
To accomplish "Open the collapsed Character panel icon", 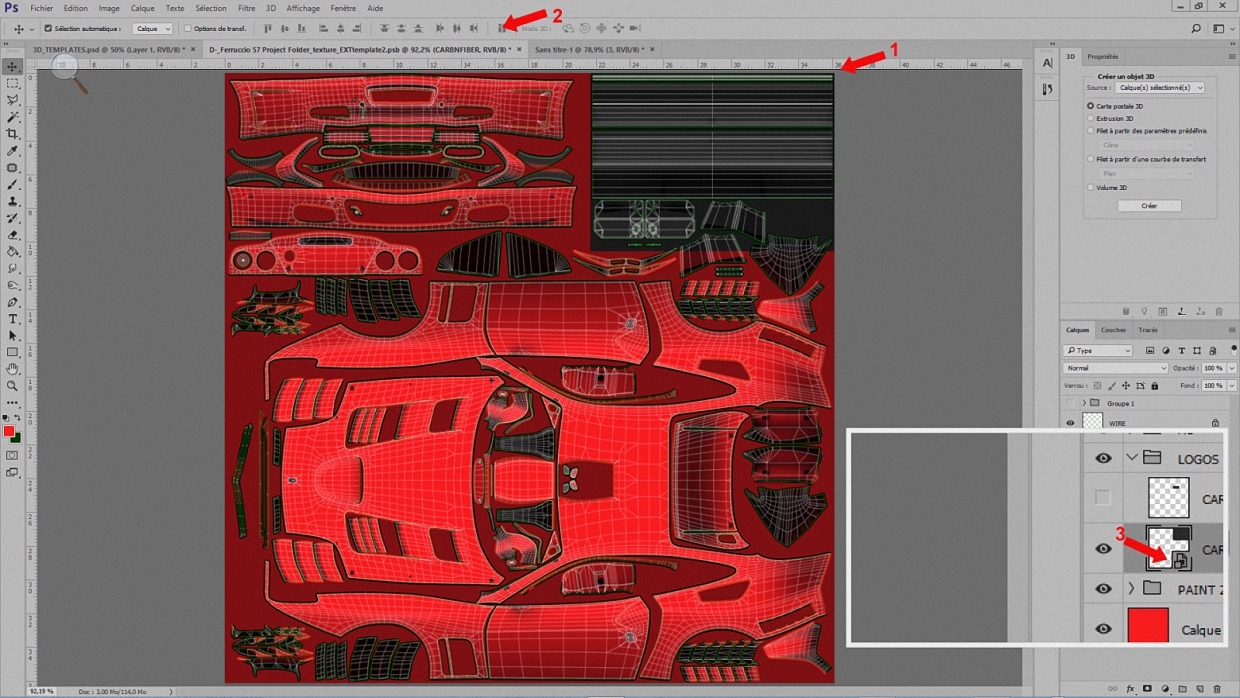I will (x=1047, y=63).
